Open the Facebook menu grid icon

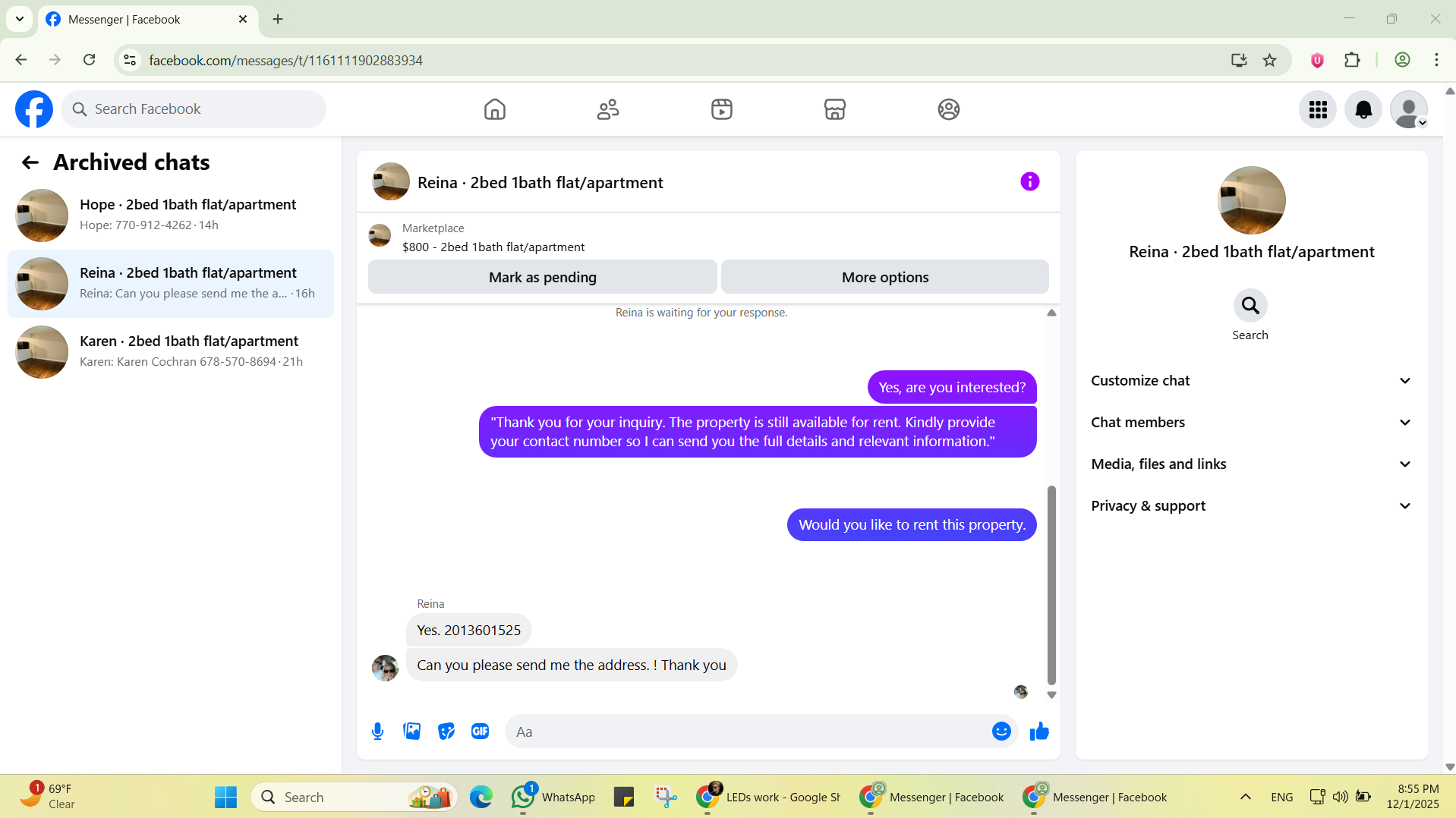(1318, 109)
